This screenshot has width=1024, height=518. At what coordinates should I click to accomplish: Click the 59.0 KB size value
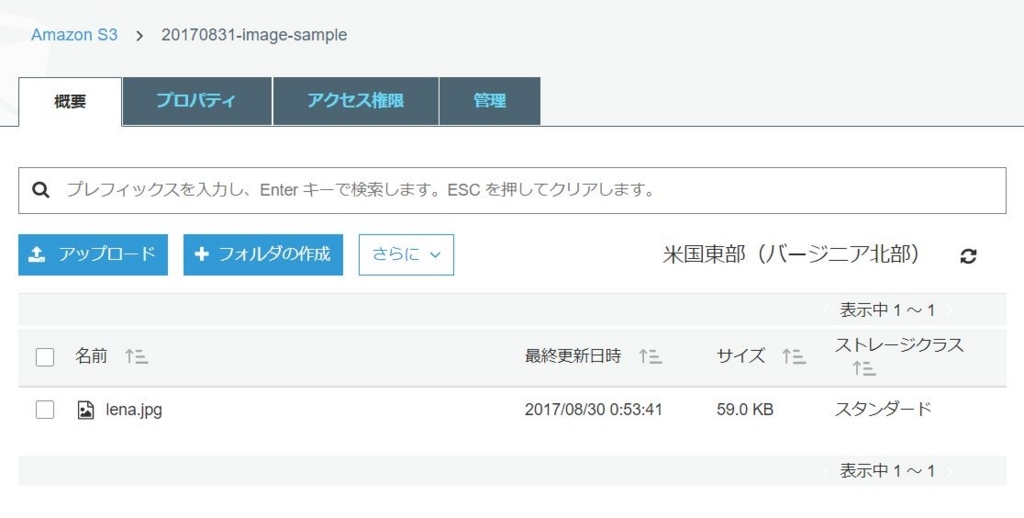pos(745,410)
